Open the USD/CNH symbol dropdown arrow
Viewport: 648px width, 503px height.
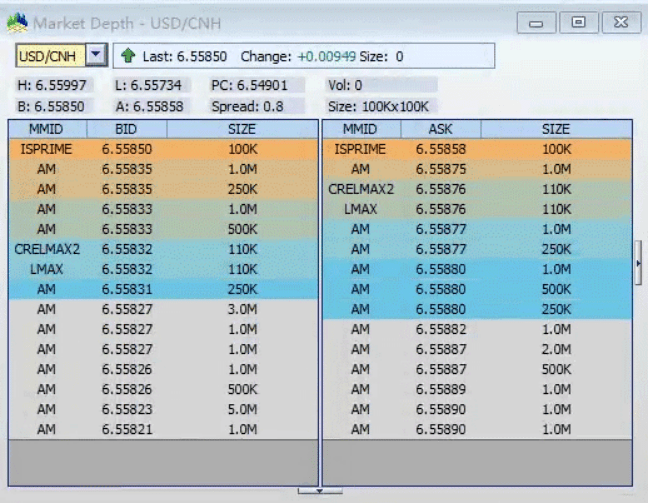tap(96, 55)
